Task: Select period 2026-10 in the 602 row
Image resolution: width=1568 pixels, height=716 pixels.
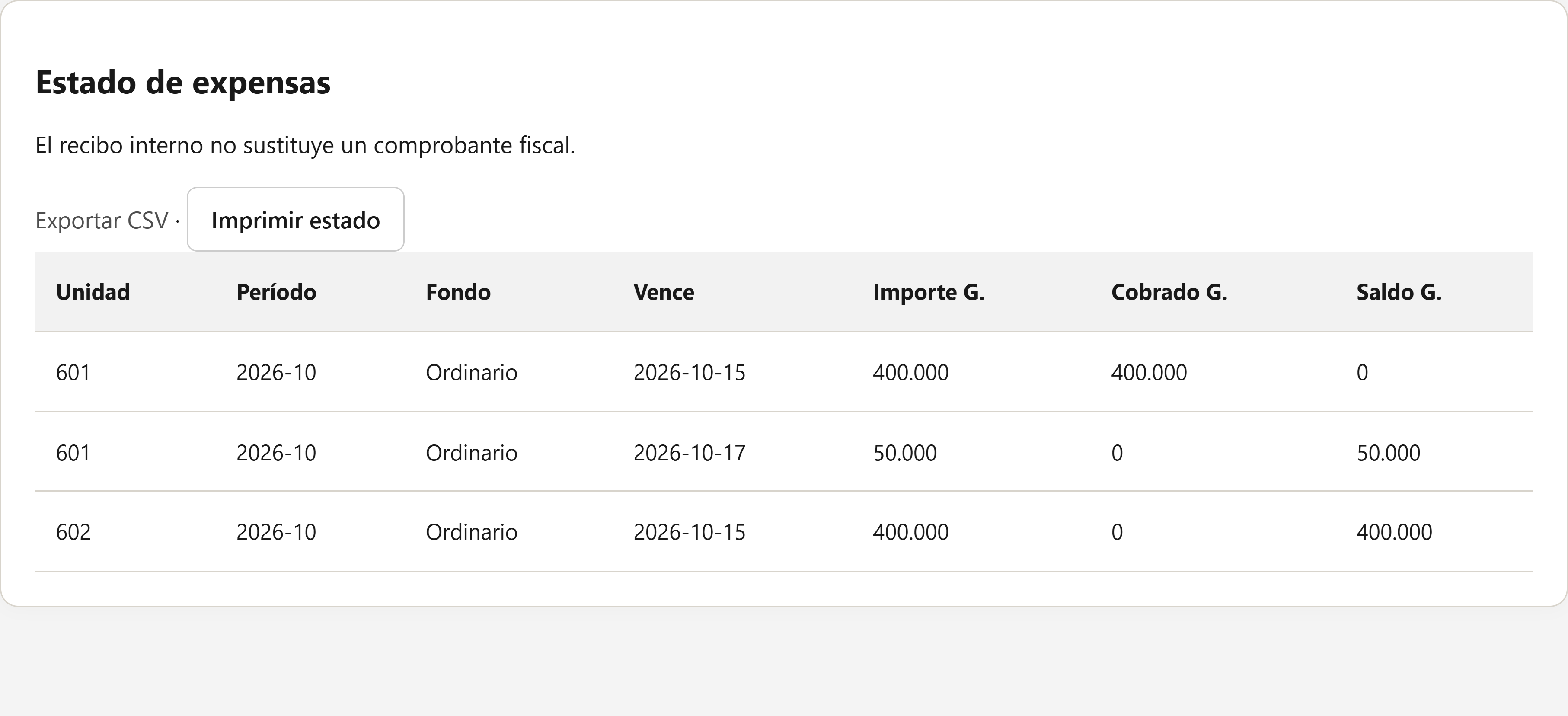Action: (276, 531)
